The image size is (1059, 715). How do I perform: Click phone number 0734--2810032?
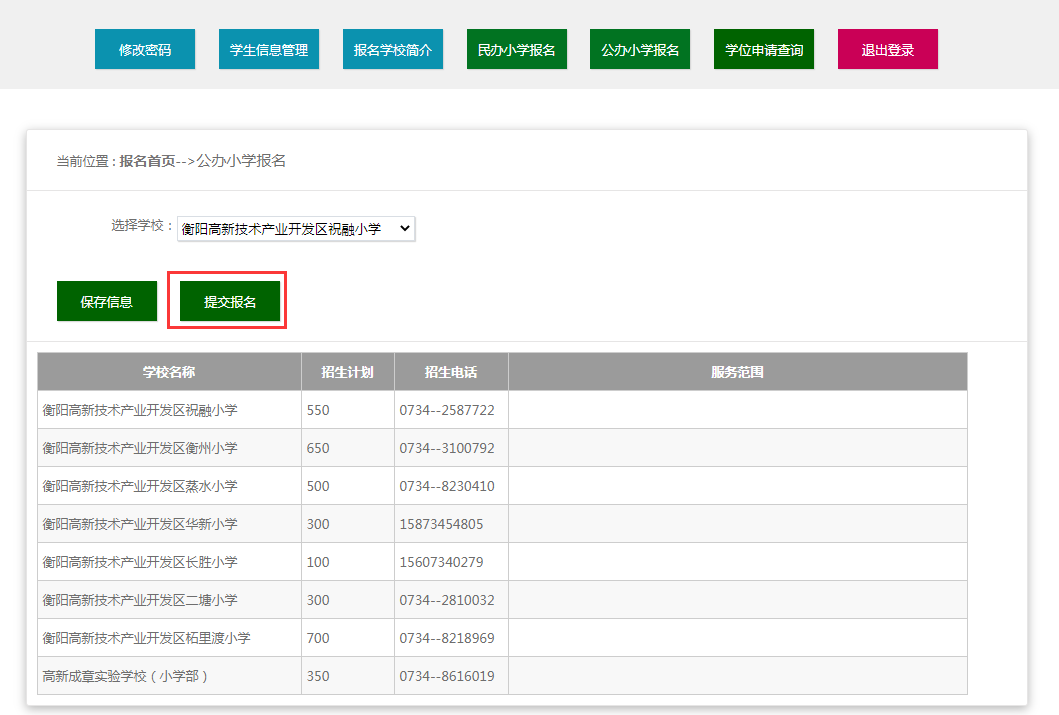pos(446,600)
